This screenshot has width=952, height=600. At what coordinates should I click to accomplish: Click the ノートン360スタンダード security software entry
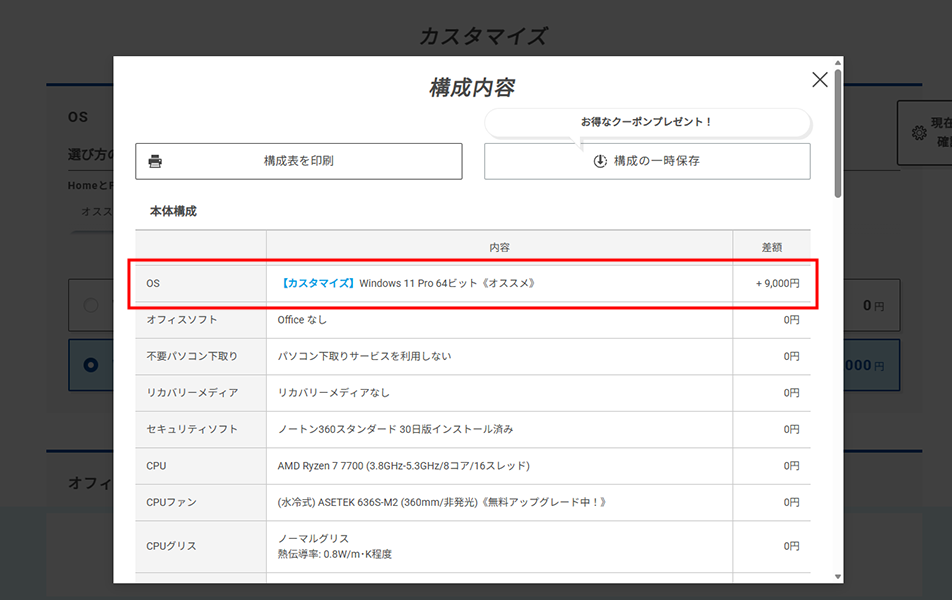[395, 429]
